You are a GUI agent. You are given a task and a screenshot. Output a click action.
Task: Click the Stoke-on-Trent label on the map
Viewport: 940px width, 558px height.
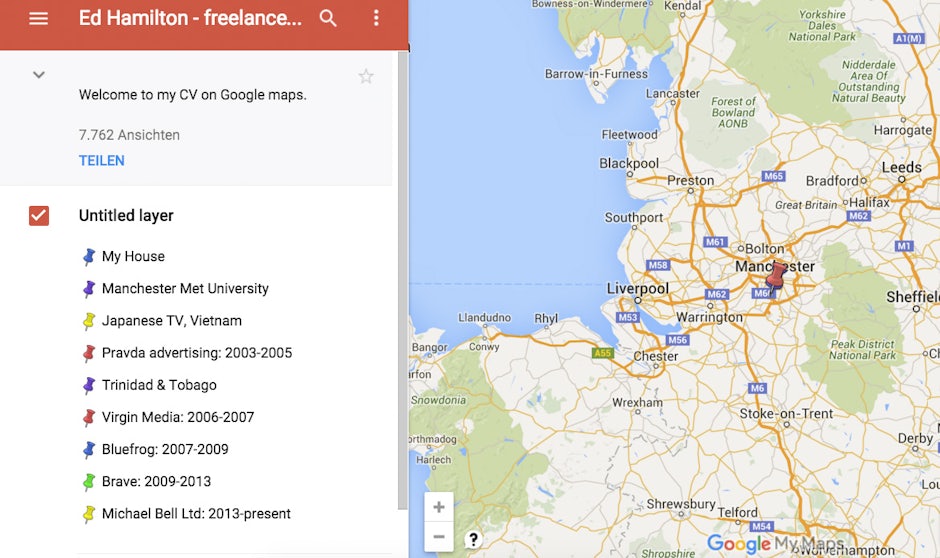tap(786, 414)
